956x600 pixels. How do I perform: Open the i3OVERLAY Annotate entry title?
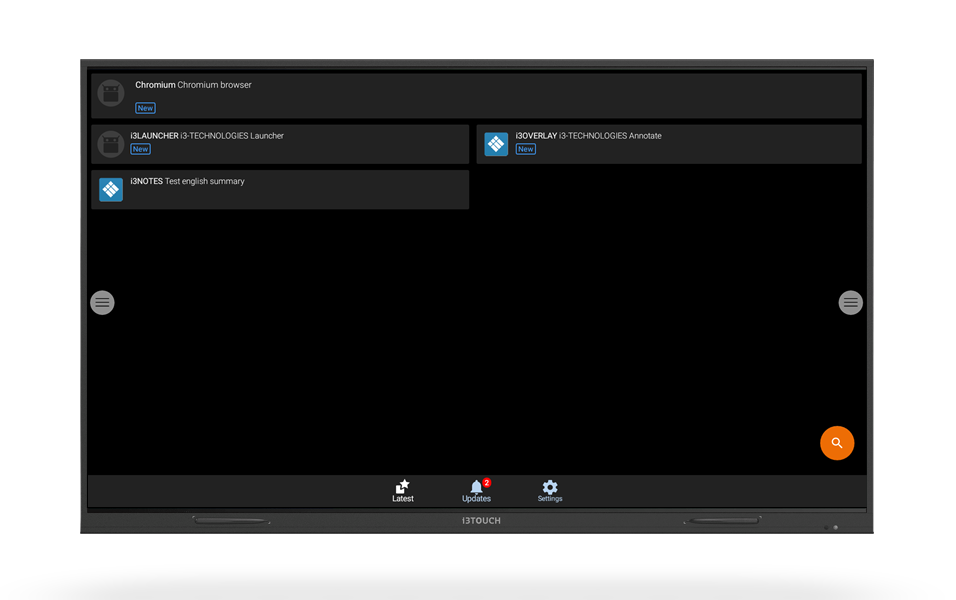coord(588,136)
